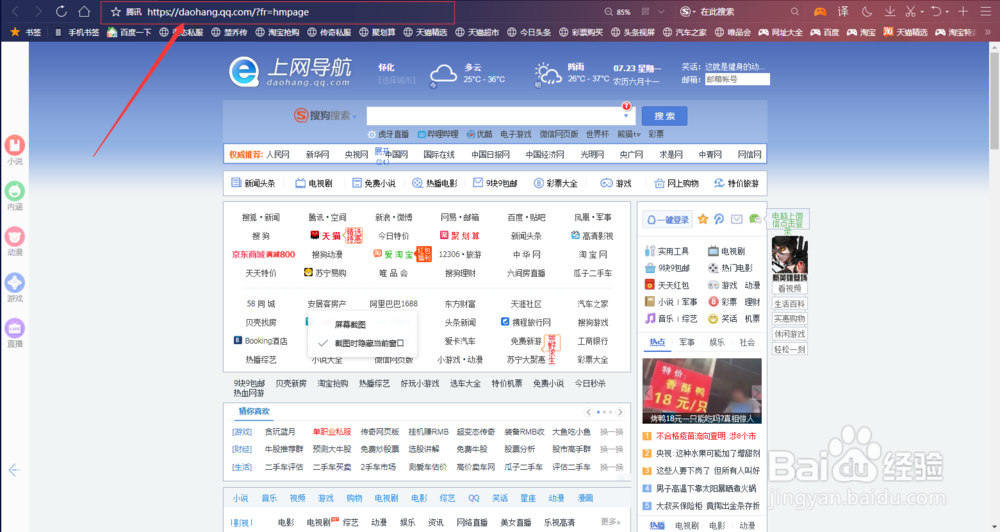Click the 一键登录 button
The image size is (1000, 532).
tap(668, 219)
